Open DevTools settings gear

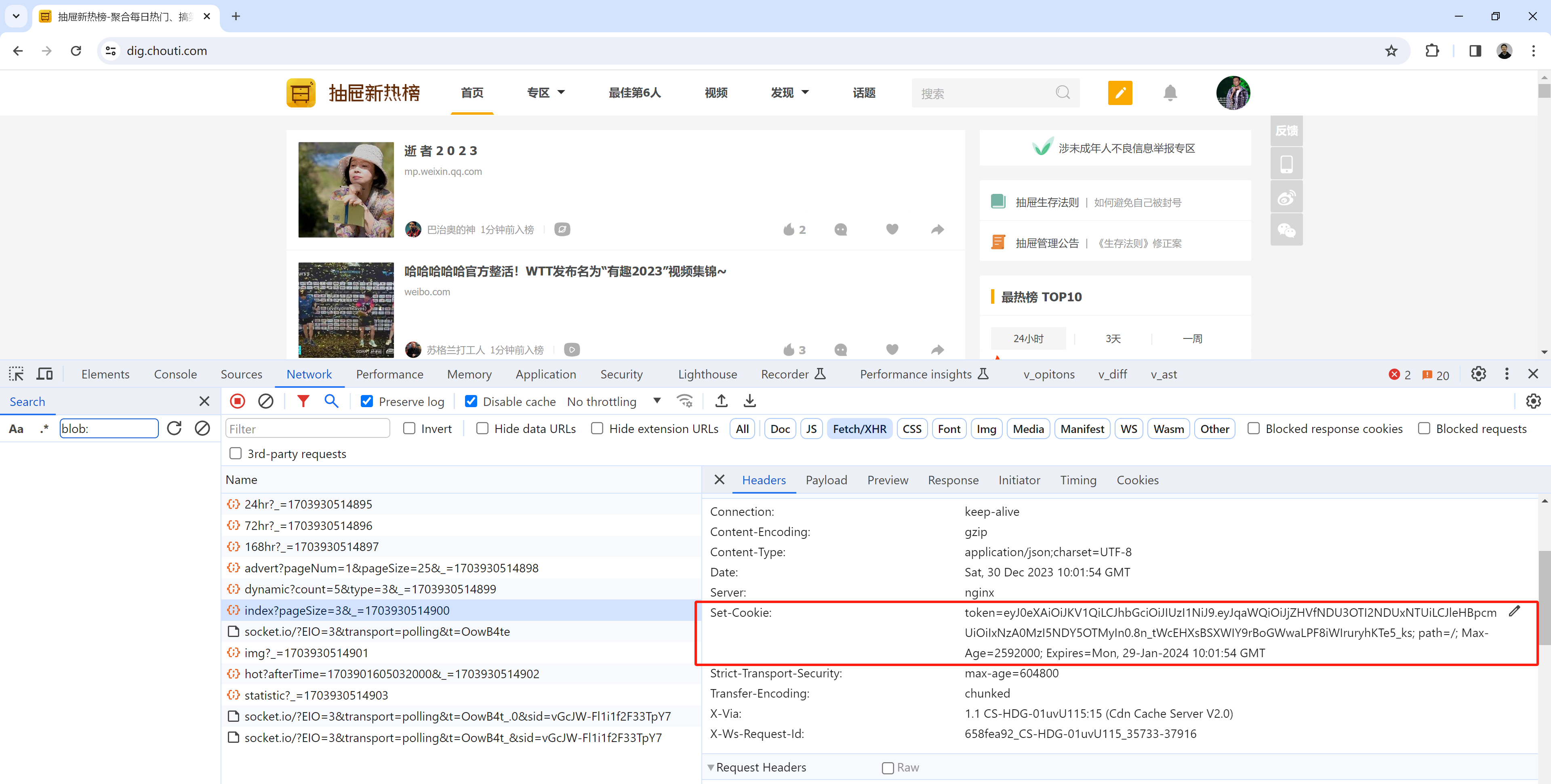pyautogui.click(x=1479, y=374)
